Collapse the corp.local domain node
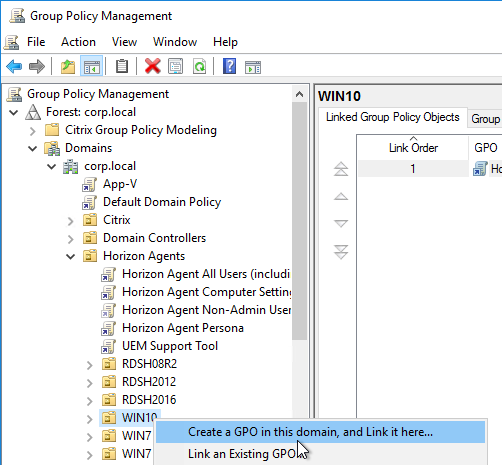The width and height of the screenshot is (502, 465). [x=52, y=166]
